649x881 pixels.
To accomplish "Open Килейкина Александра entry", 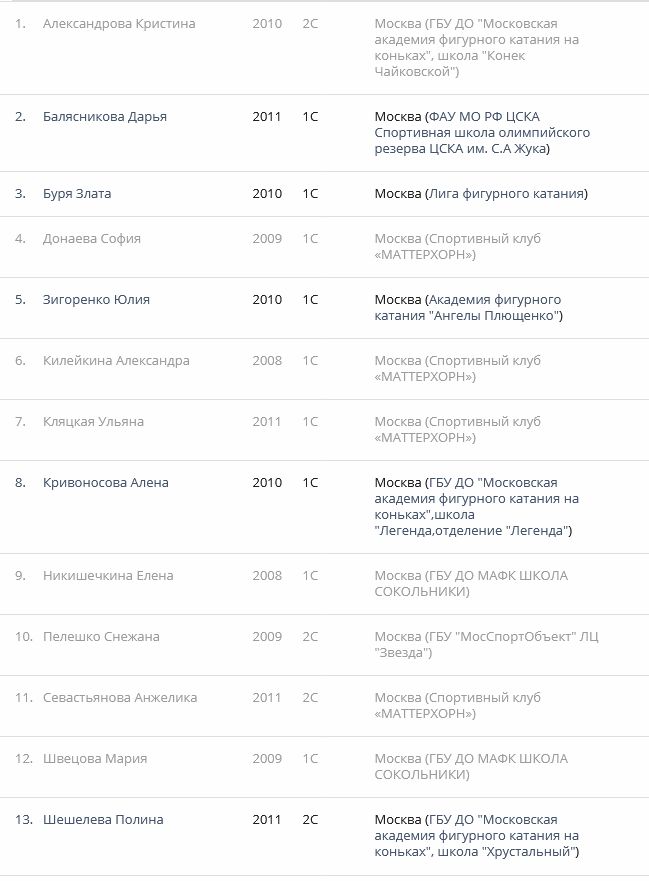I will click(116, 361).
